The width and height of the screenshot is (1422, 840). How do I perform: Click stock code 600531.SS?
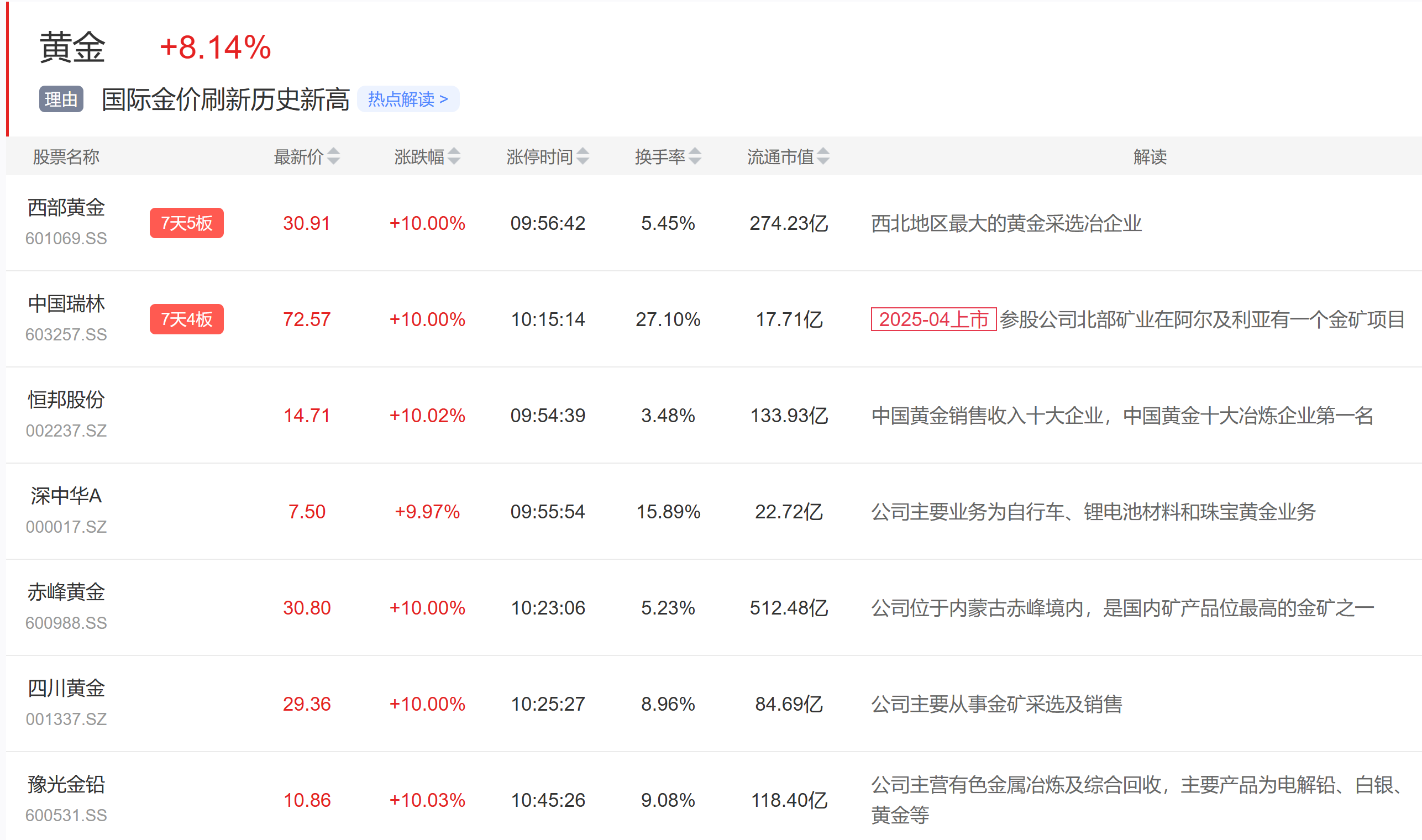coord(66,816)
